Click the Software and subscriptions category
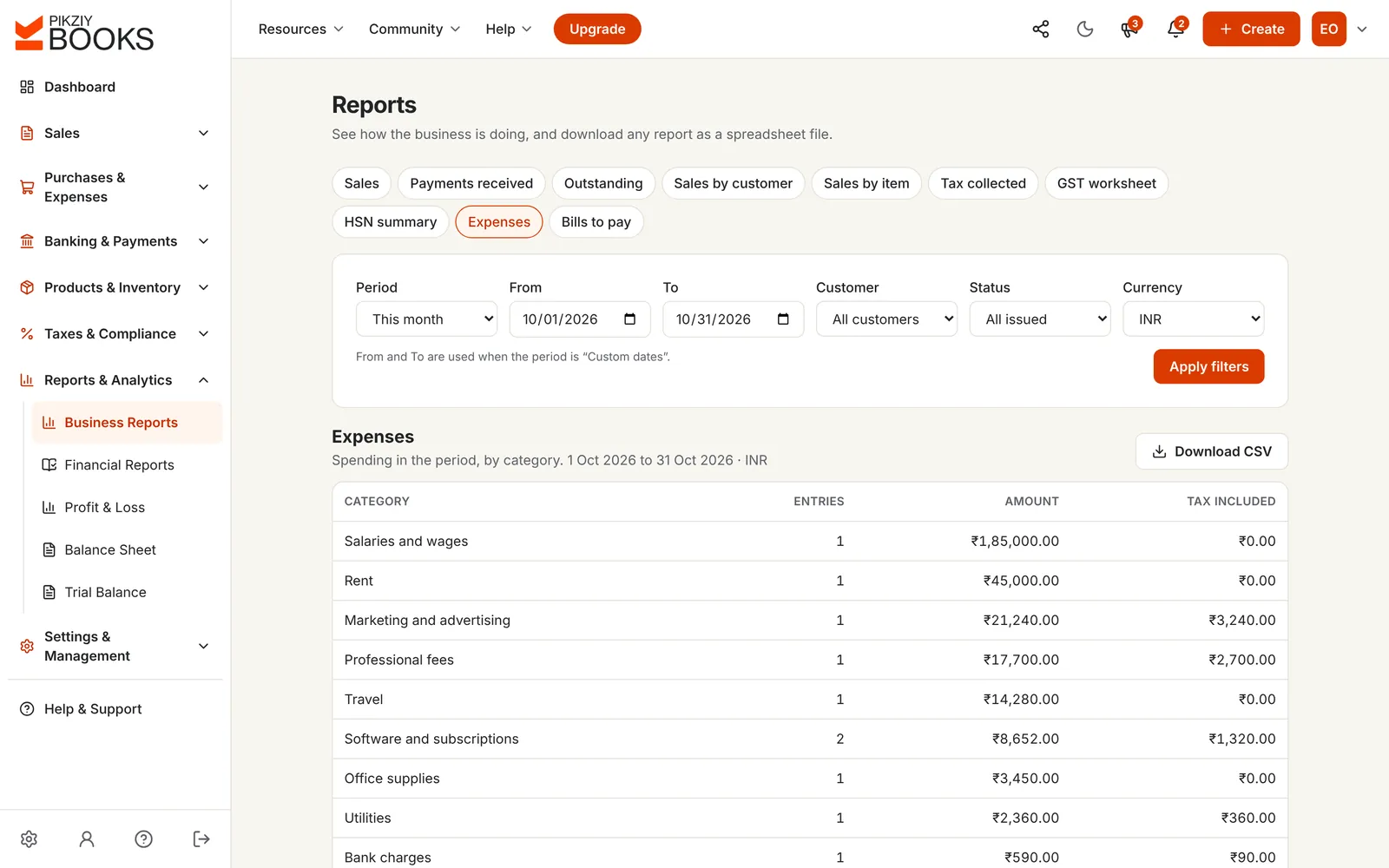Screen dimensions: 1389x868 [x=431, y=740]
